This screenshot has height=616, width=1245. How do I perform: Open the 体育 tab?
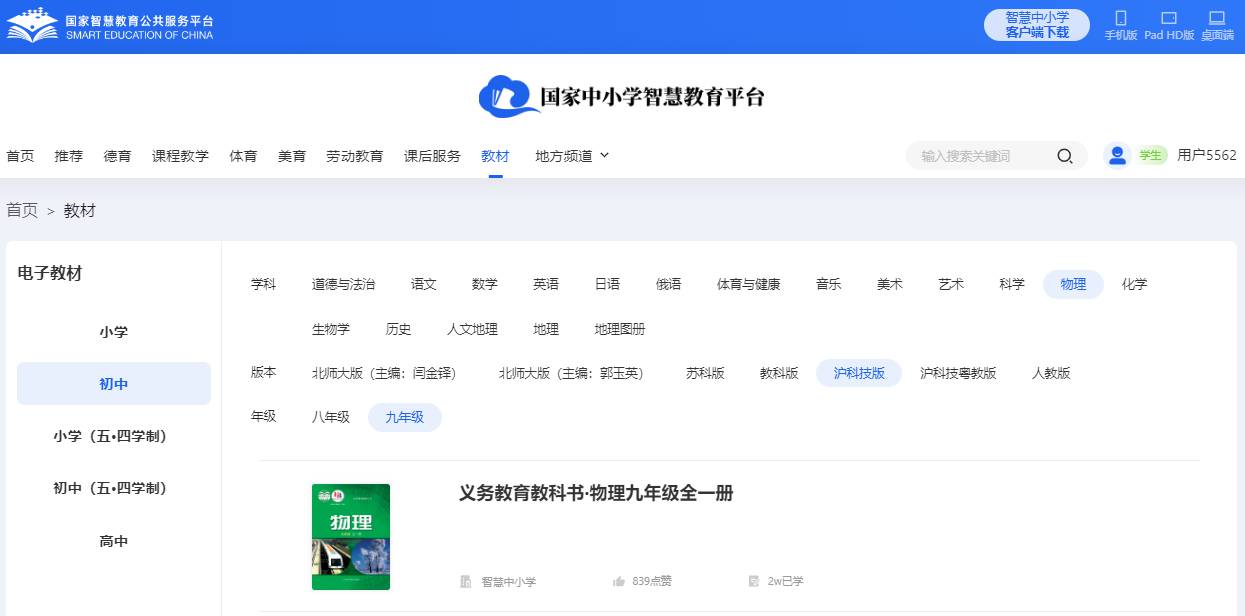[243, 156]
